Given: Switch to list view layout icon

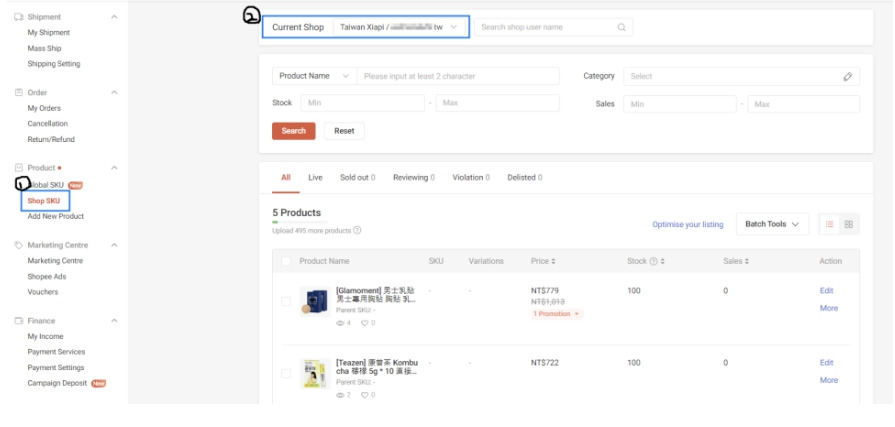Looking at the screenshot, I should click(829, 224).
